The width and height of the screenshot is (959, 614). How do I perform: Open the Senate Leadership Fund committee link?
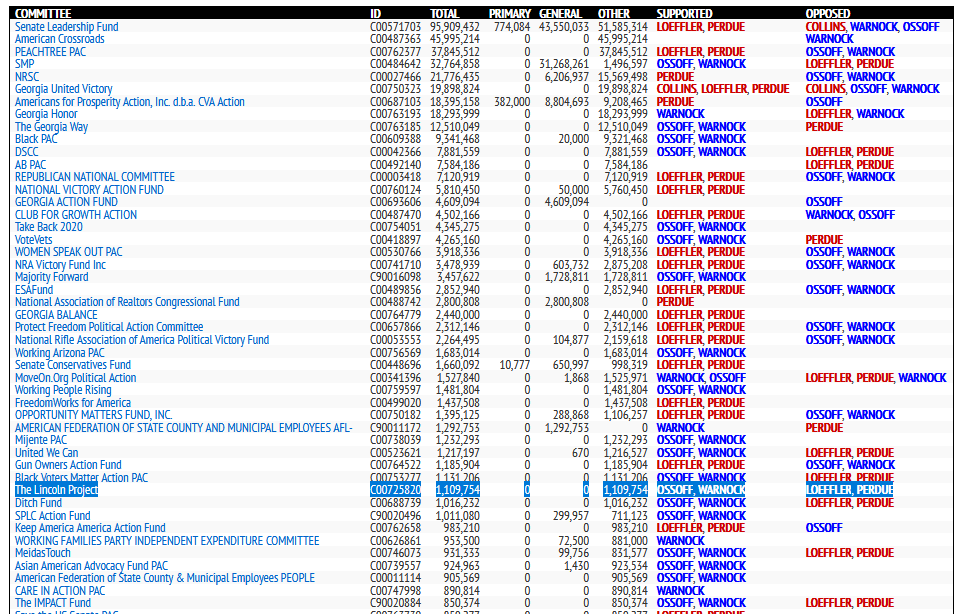[67, 27]
